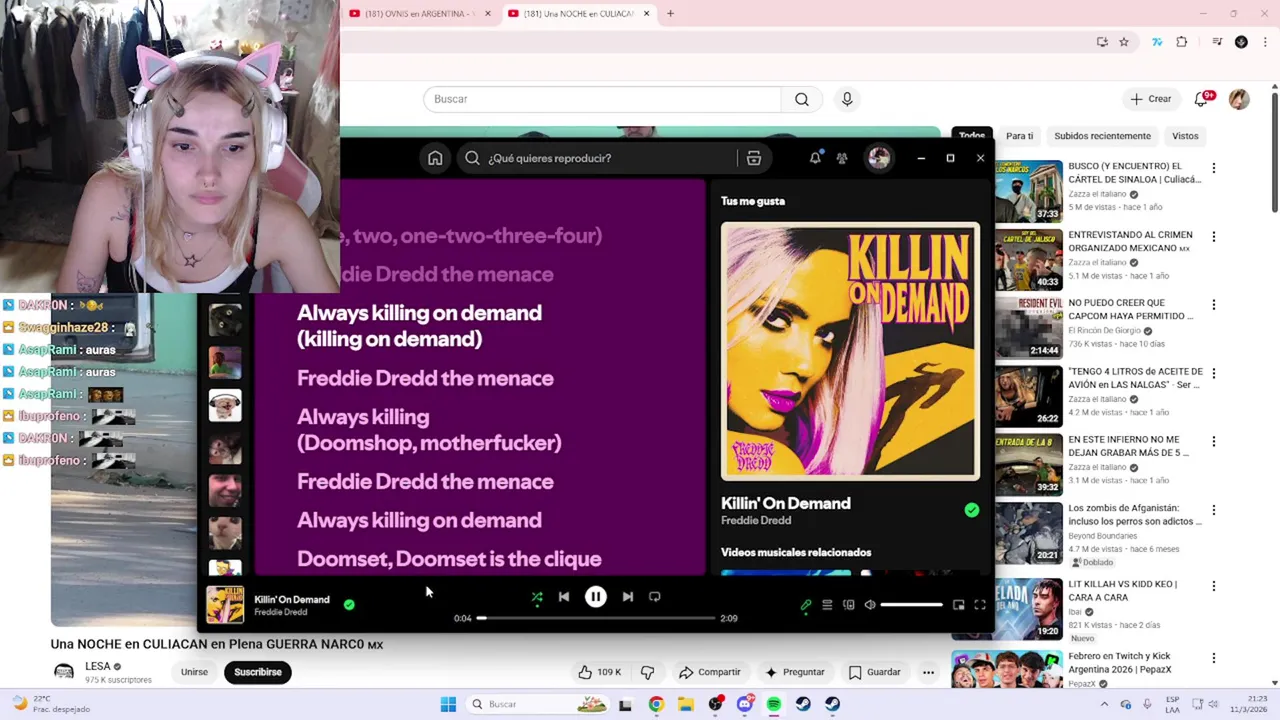Open options for 'ENTREVISTANDO AL CRIMEN ORGANIZADO' video

tap(1213, 237)
